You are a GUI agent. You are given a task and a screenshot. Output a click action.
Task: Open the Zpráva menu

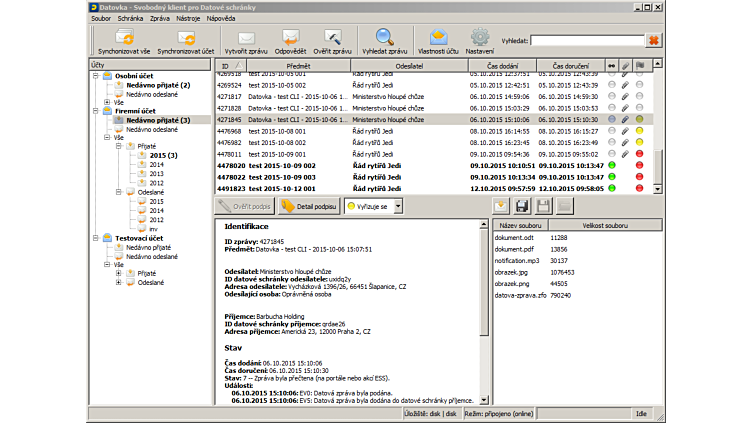pos(160,18)
